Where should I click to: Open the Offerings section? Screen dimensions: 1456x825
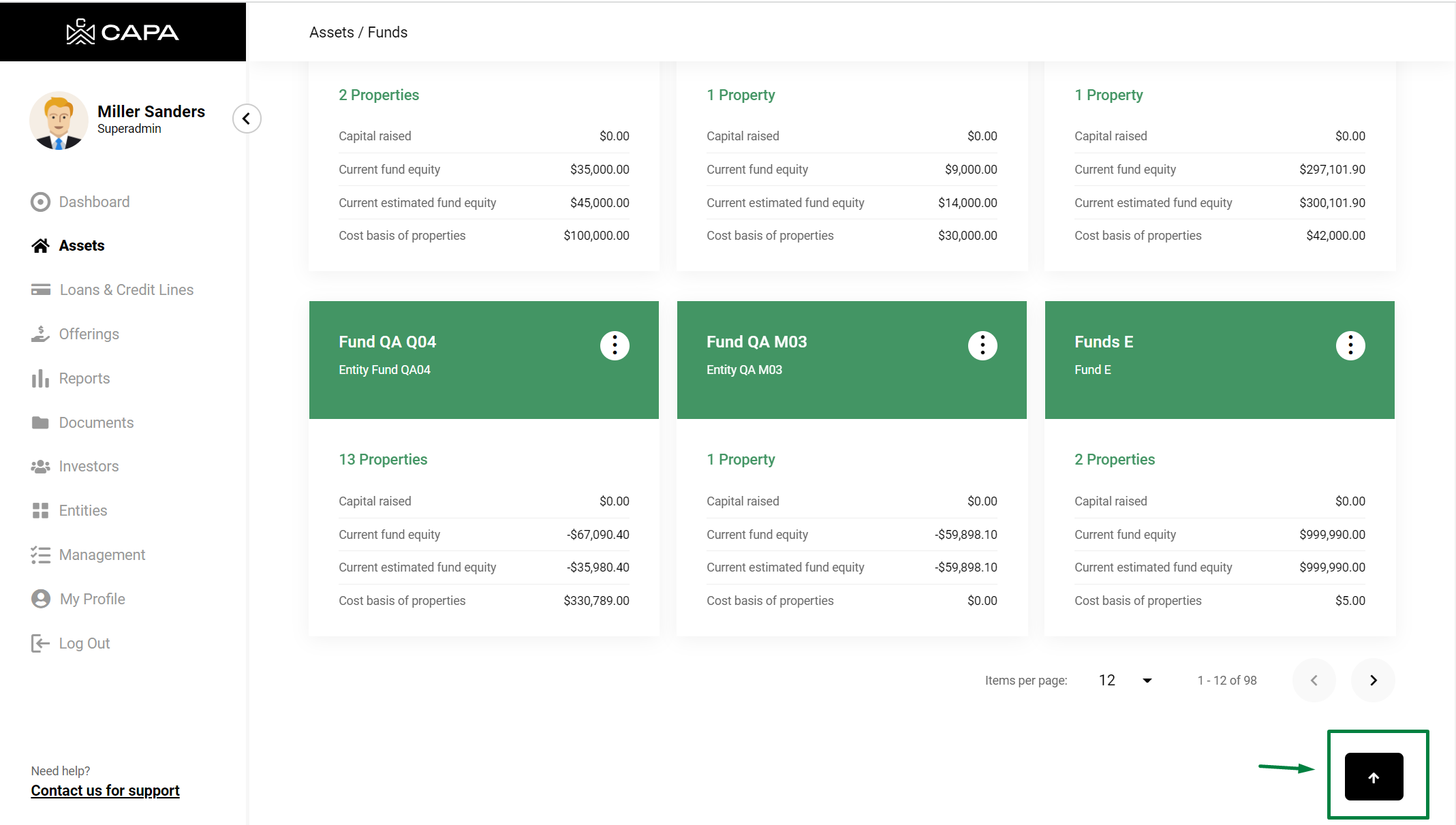89,334
